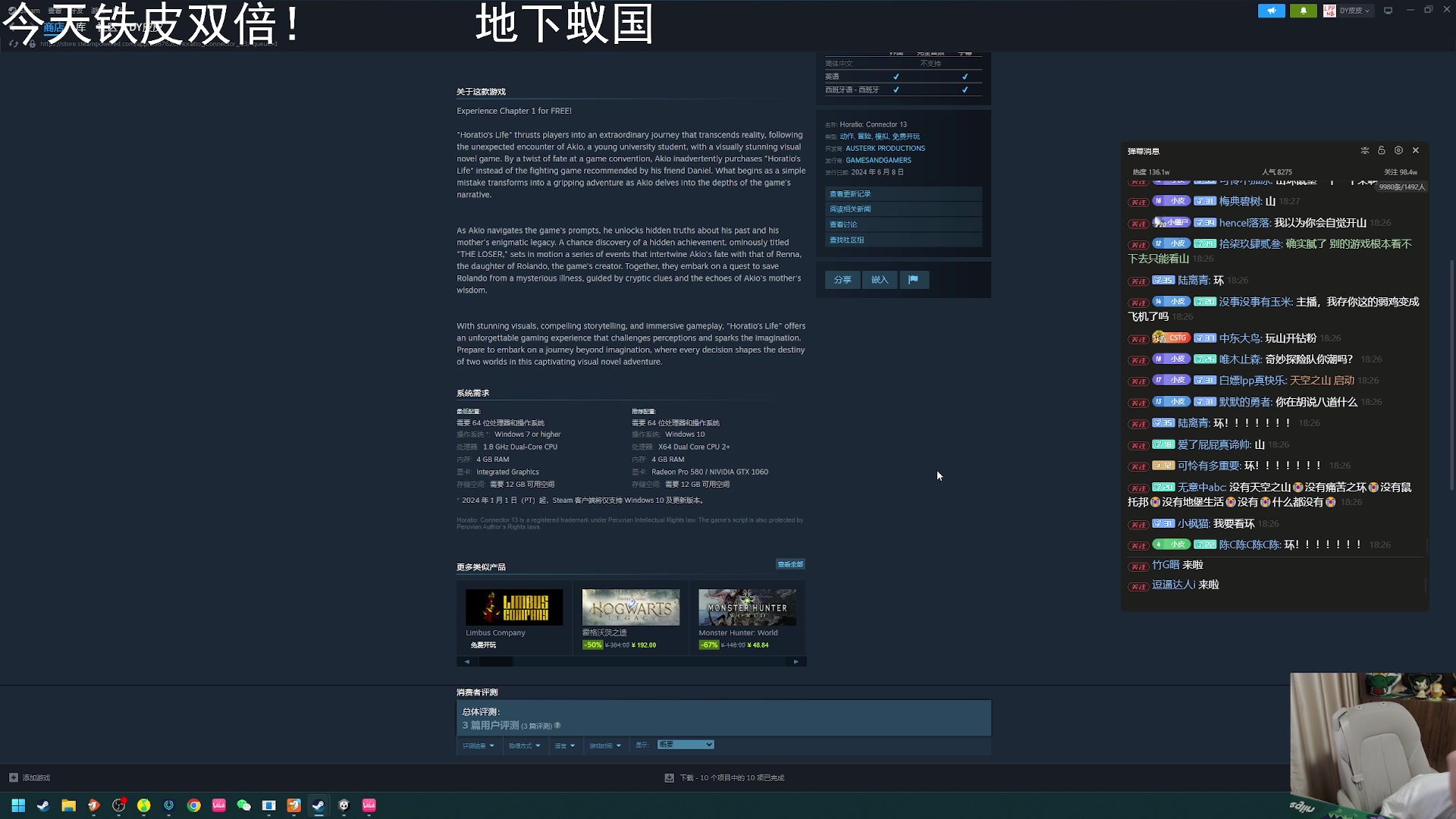
Task: Open Unity Hub taskbar icon
Action: click(x=344, y=805)
